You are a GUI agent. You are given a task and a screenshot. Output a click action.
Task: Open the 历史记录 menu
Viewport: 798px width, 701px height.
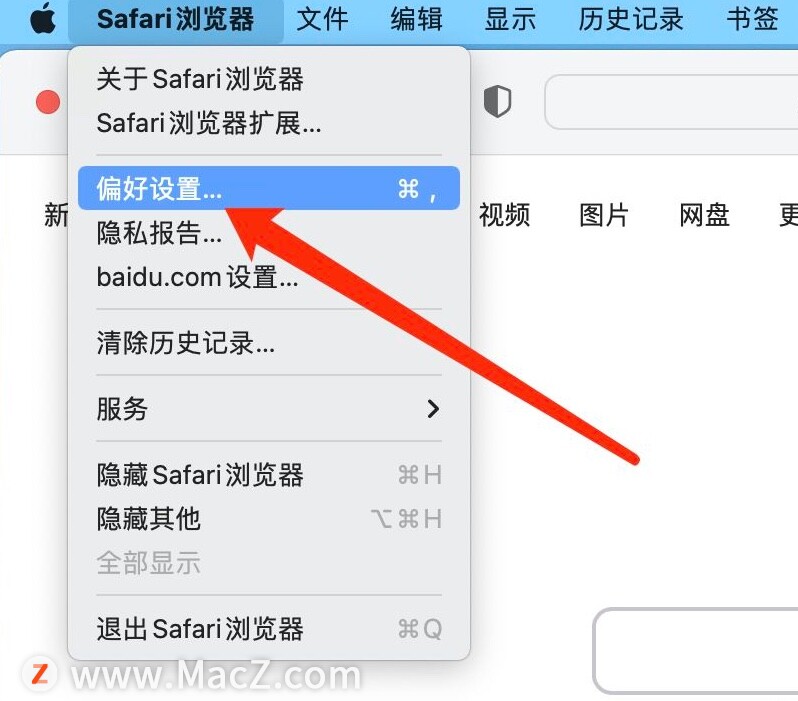tap(631, 19)
